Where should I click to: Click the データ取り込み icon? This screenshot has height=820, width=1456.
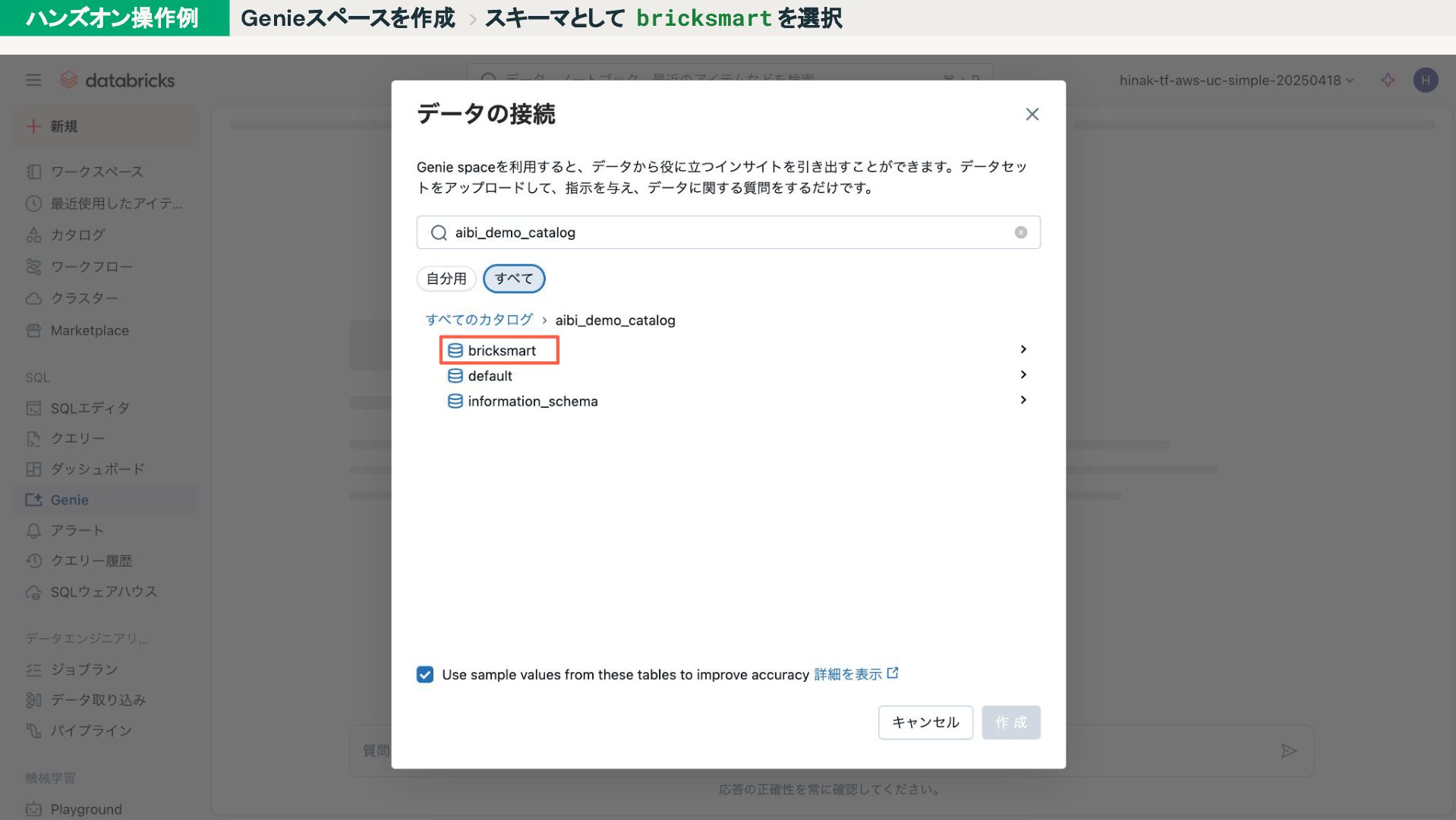(x=33, y=700)
